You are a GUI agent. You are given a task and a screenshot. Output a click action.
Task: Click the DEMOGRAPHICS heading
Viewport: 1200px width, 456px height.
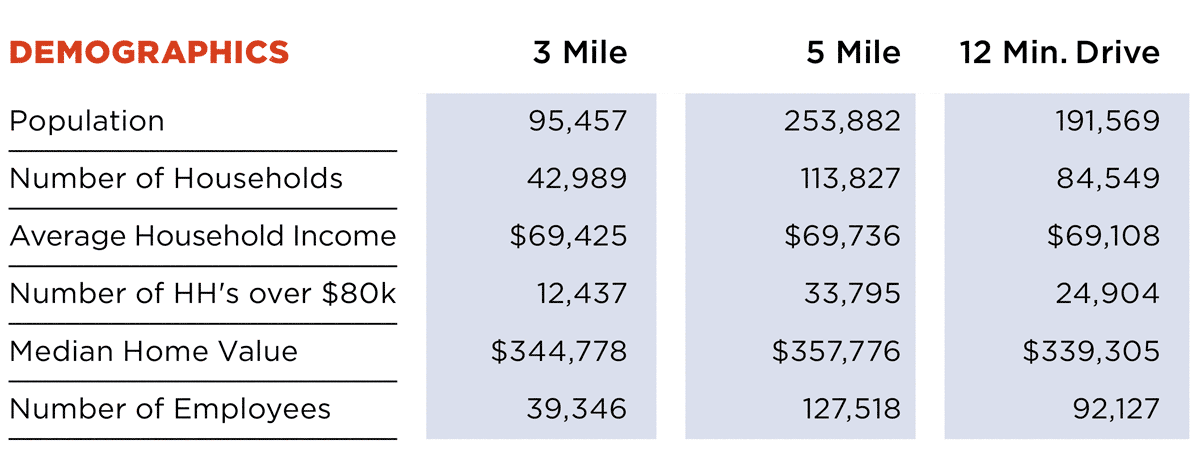click(149, 52)
